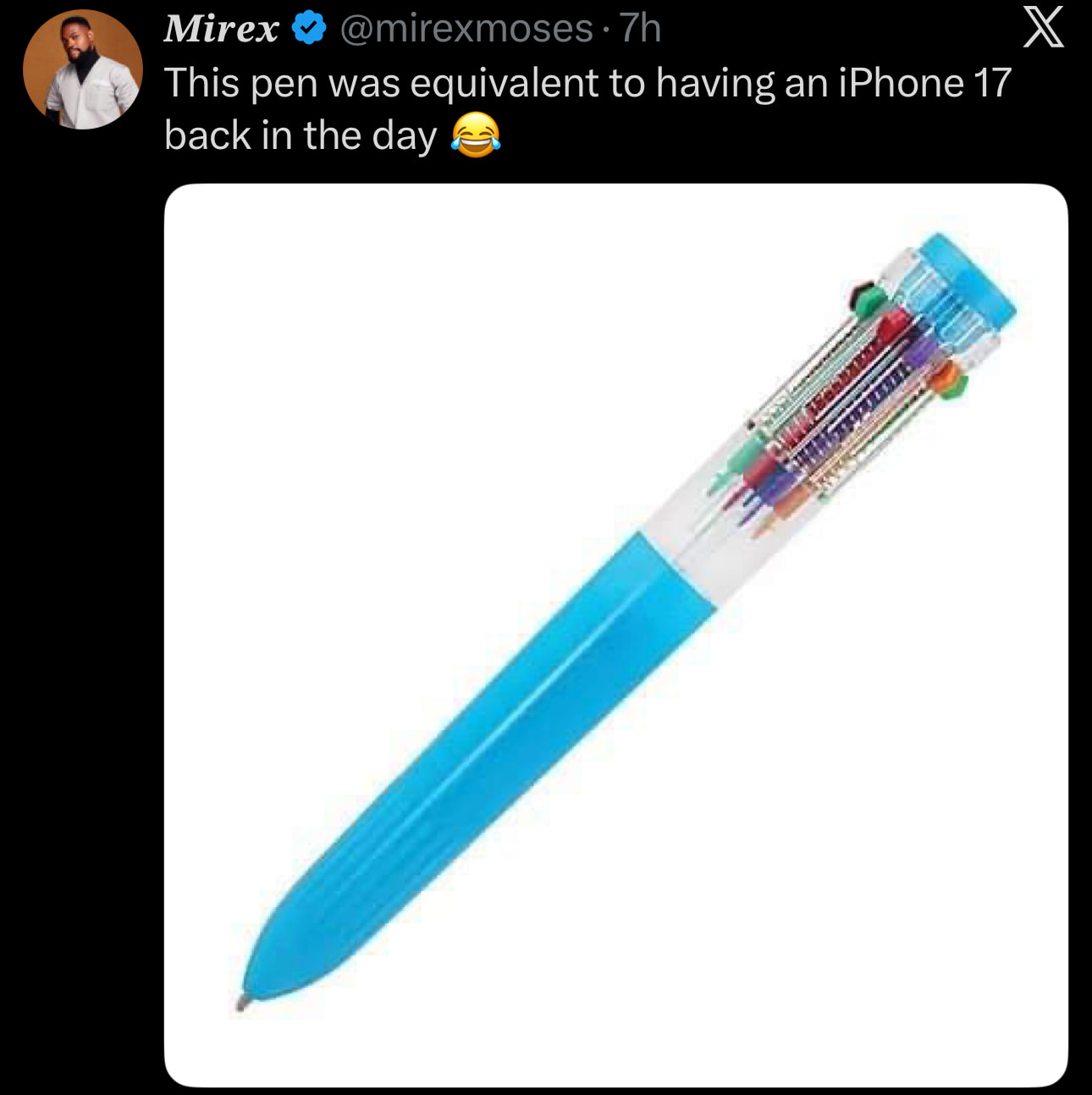Click the words "iPhone 17" in tweet

pos(925,83)
